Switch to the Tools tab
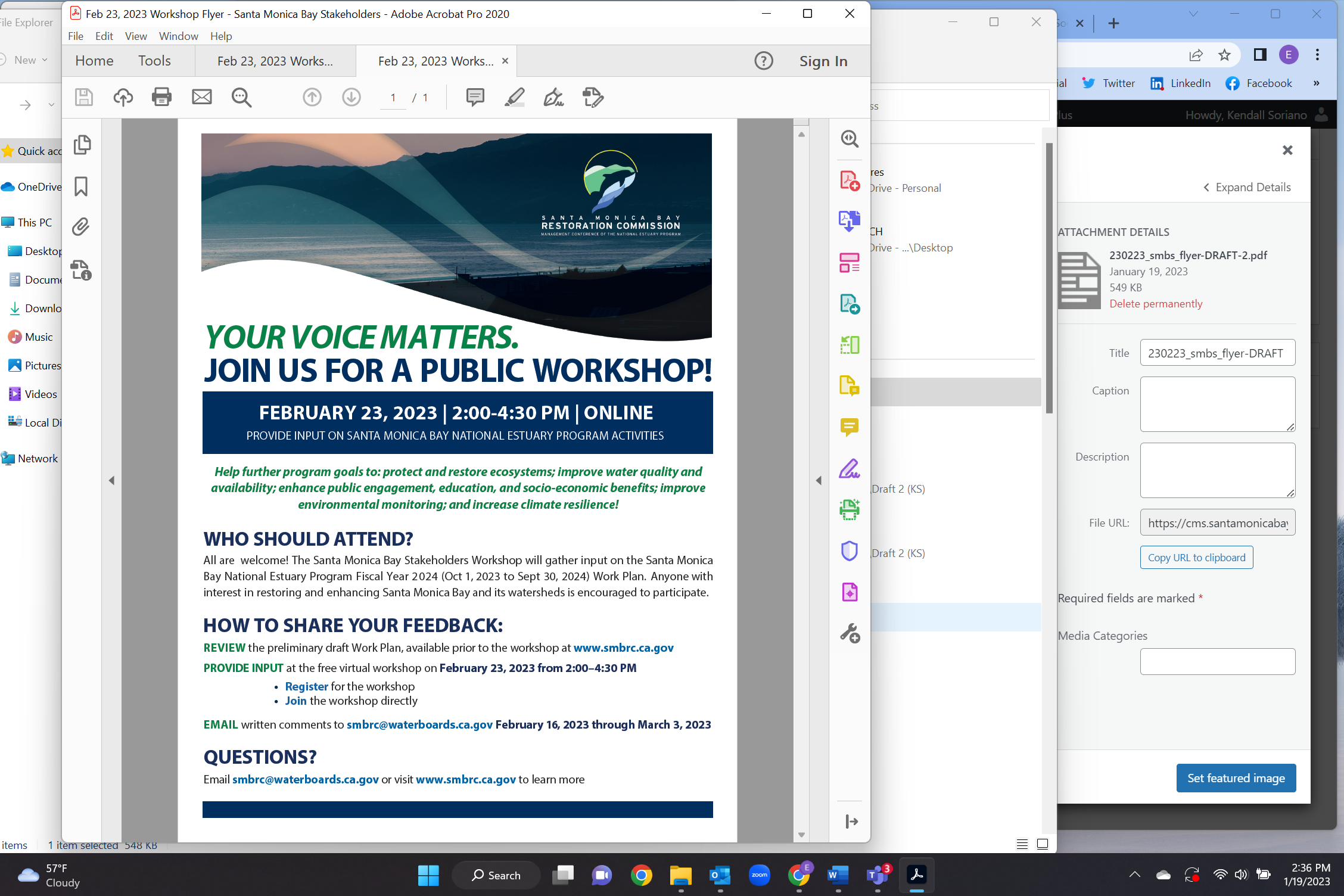1344x896 pixels. pos(154,61)
